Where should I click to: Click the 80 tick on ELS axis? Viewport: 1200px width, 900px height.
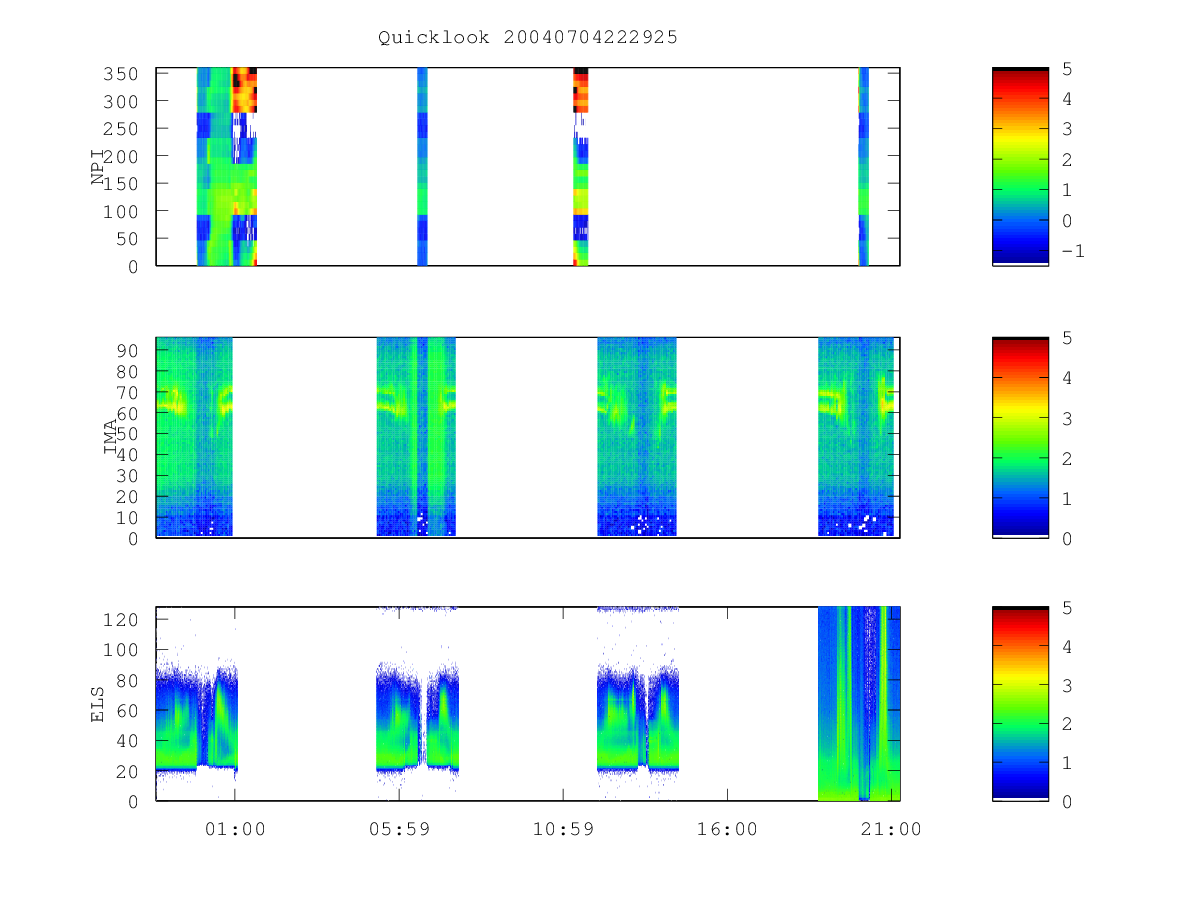[128, 680]
